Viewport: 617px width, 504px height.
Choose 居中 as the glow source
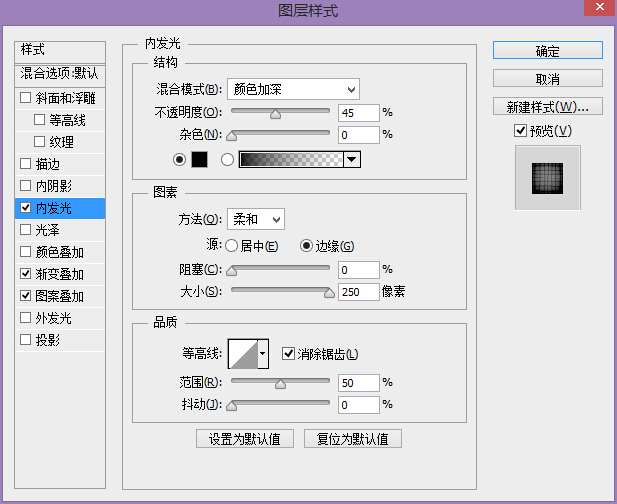(x=231, y=246)
